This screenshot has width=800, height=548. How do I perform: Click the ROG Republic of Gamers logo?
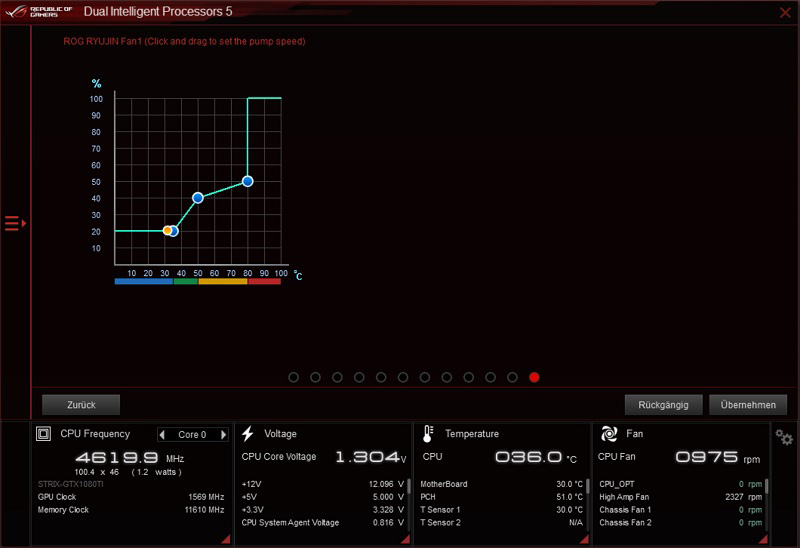click(x=39, y=11)
